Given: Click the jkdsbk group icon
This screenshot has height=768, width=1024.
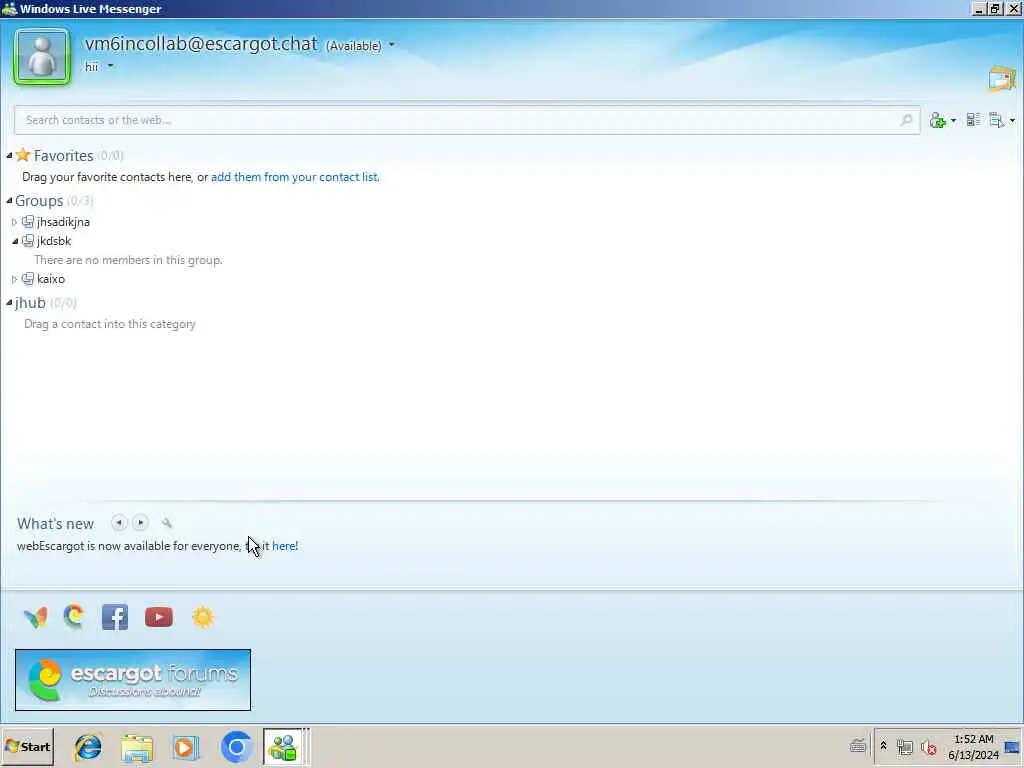Looking at the screenshot, I should pyautogui.click(x=28, y=241).
